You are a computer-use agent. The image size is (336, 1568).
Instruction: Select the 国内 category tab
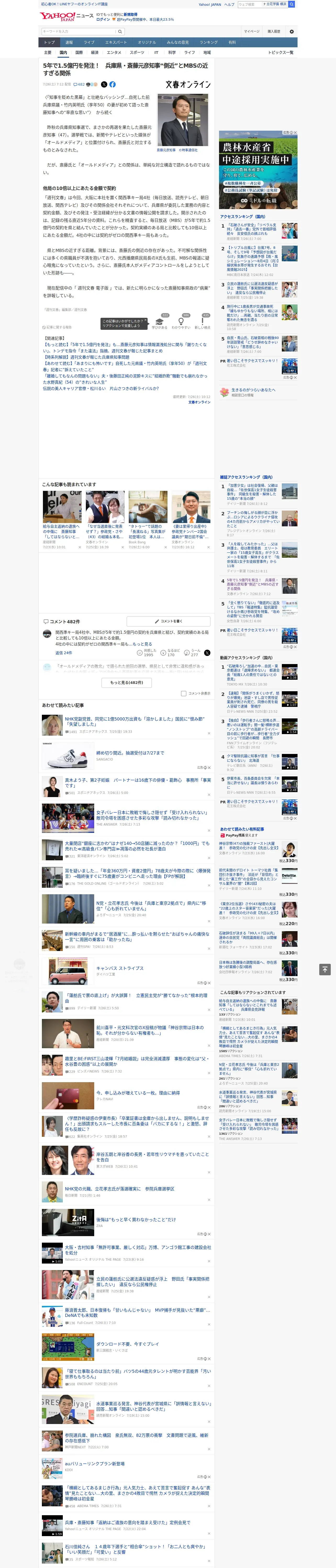[63, 52]
